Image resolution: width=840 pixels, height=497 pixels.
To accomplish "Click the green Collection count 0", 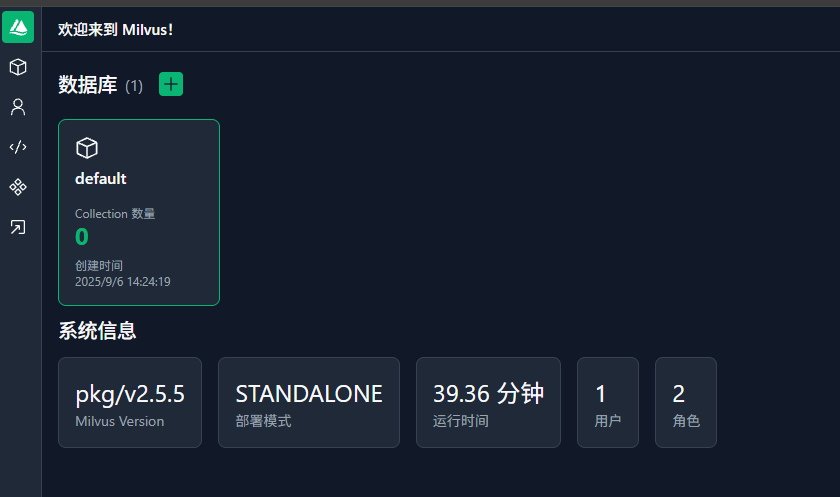I will [82, 237].
